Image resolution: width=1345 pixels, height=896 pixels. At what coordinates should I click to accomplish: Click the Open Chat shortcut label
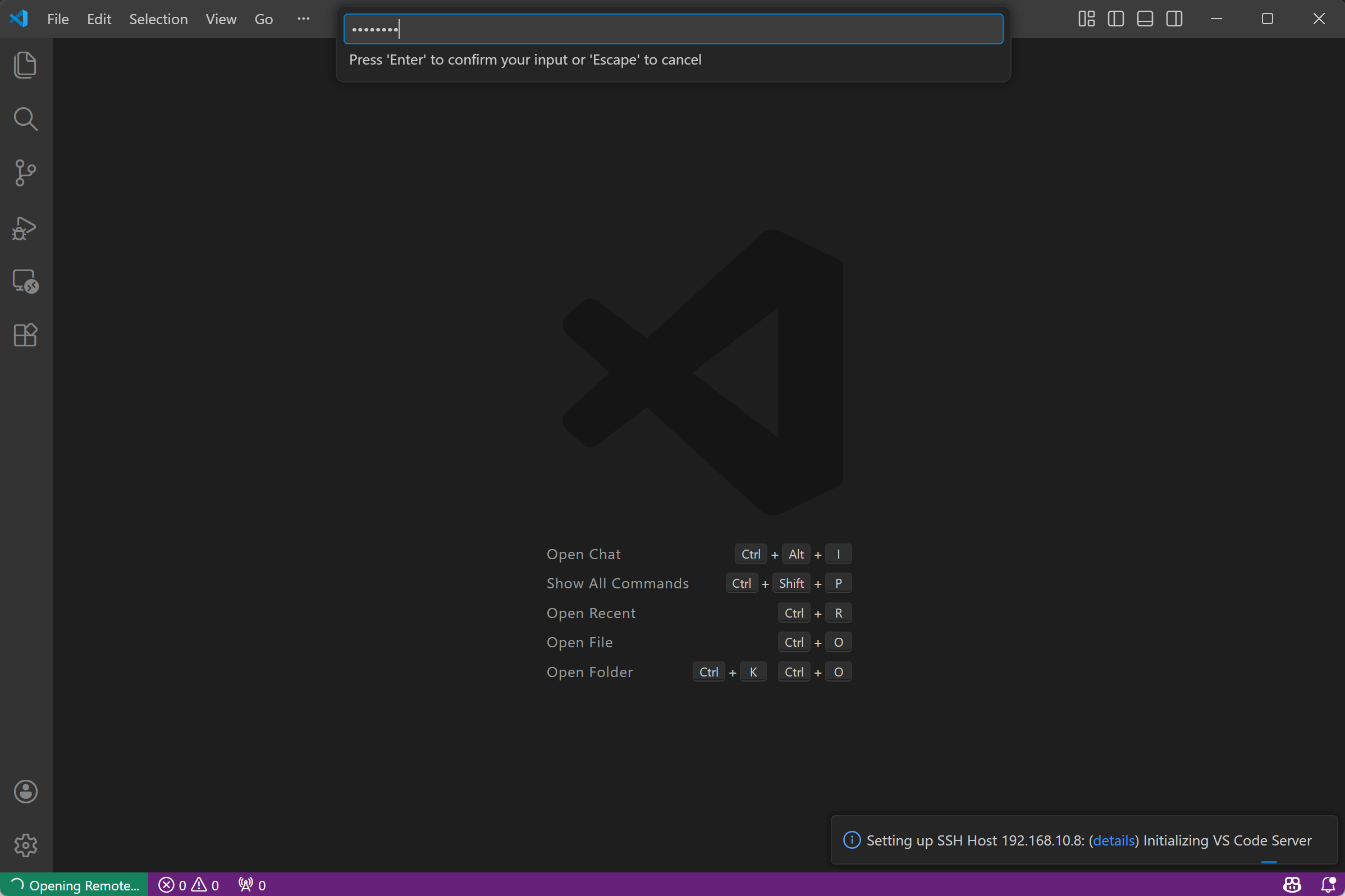(583, 554)
